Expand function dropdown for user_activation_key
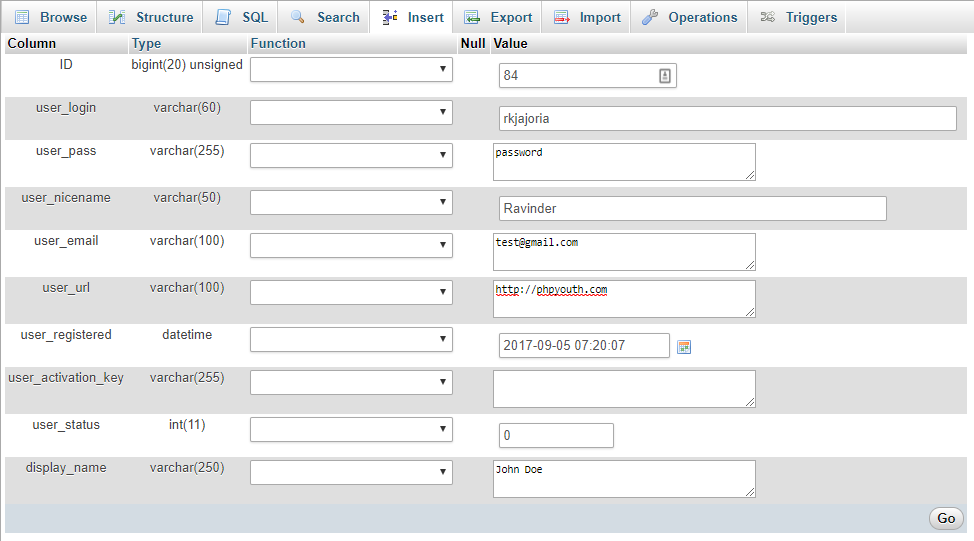This screenshot has width=974, height=541. [351, 382]
